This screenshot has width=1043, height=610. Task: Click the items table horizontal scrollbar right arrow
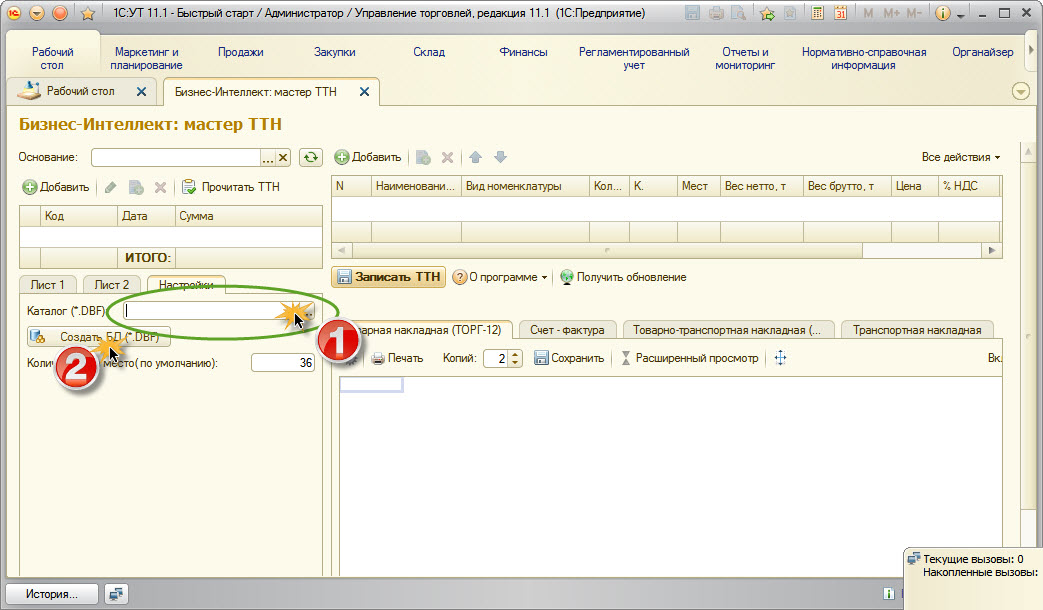[991, 251]
